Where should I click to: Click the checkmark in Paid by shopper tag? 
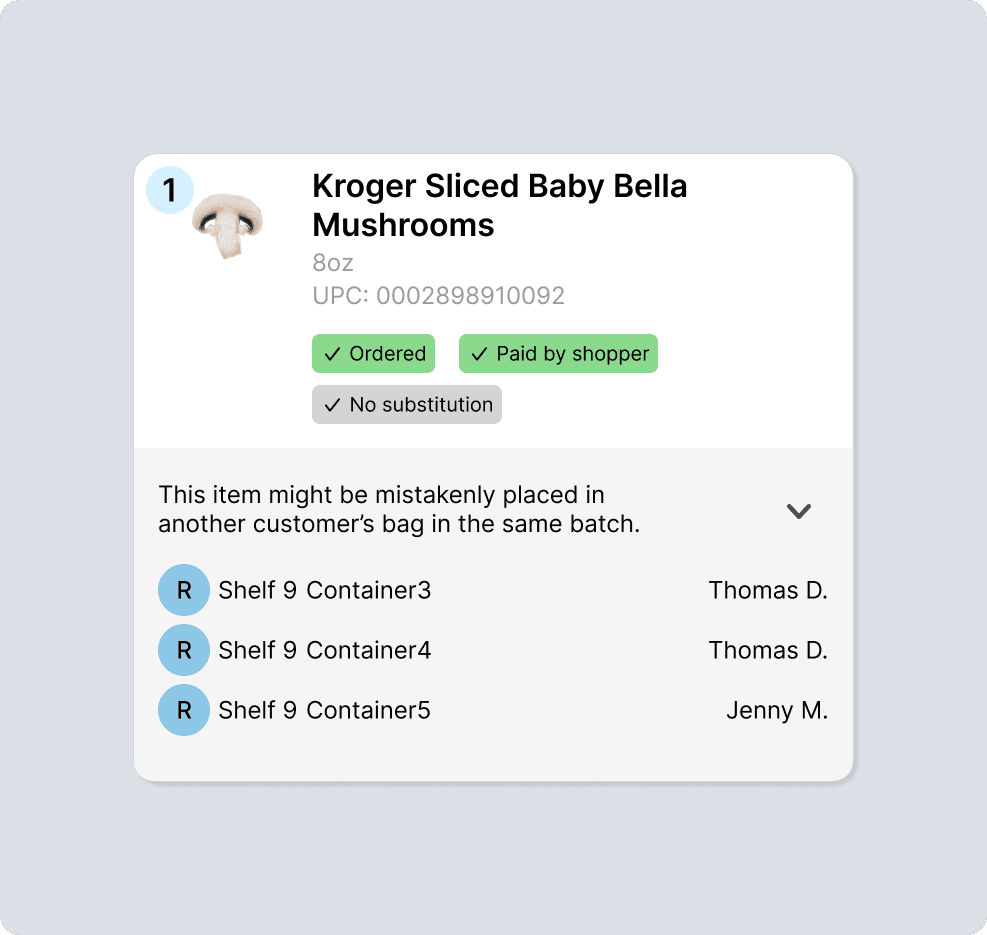click(x=479, y=354)
